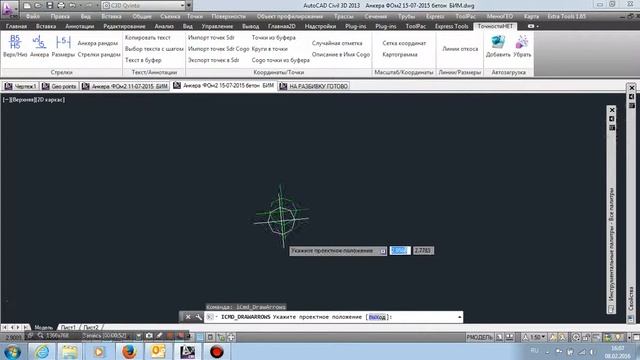Close the command line with X icon
This screenshot has width=640, height=360.
(x=188, y=317)
